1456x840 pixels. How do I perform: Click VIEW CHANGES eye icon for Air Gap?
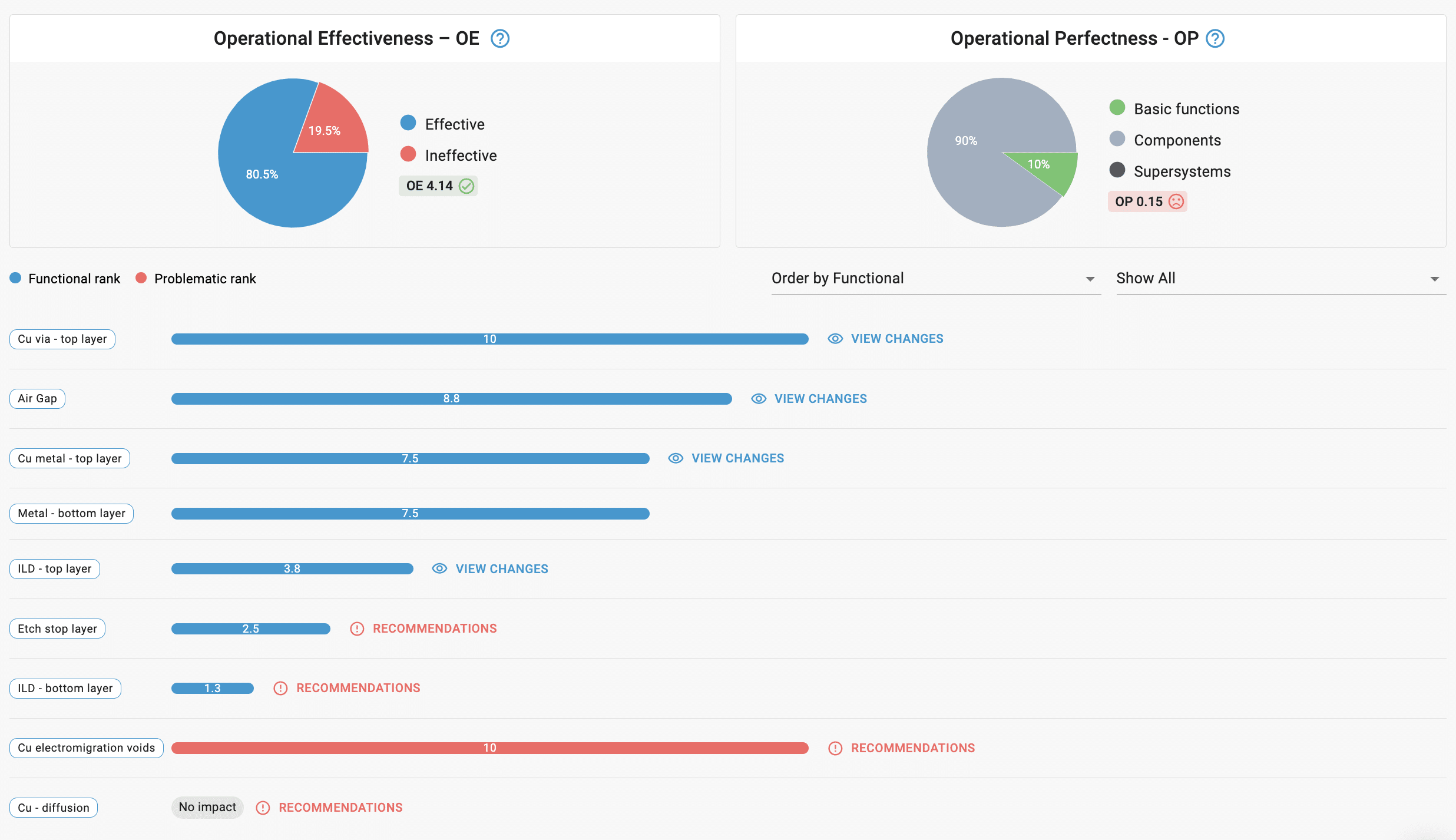[758, 398]
